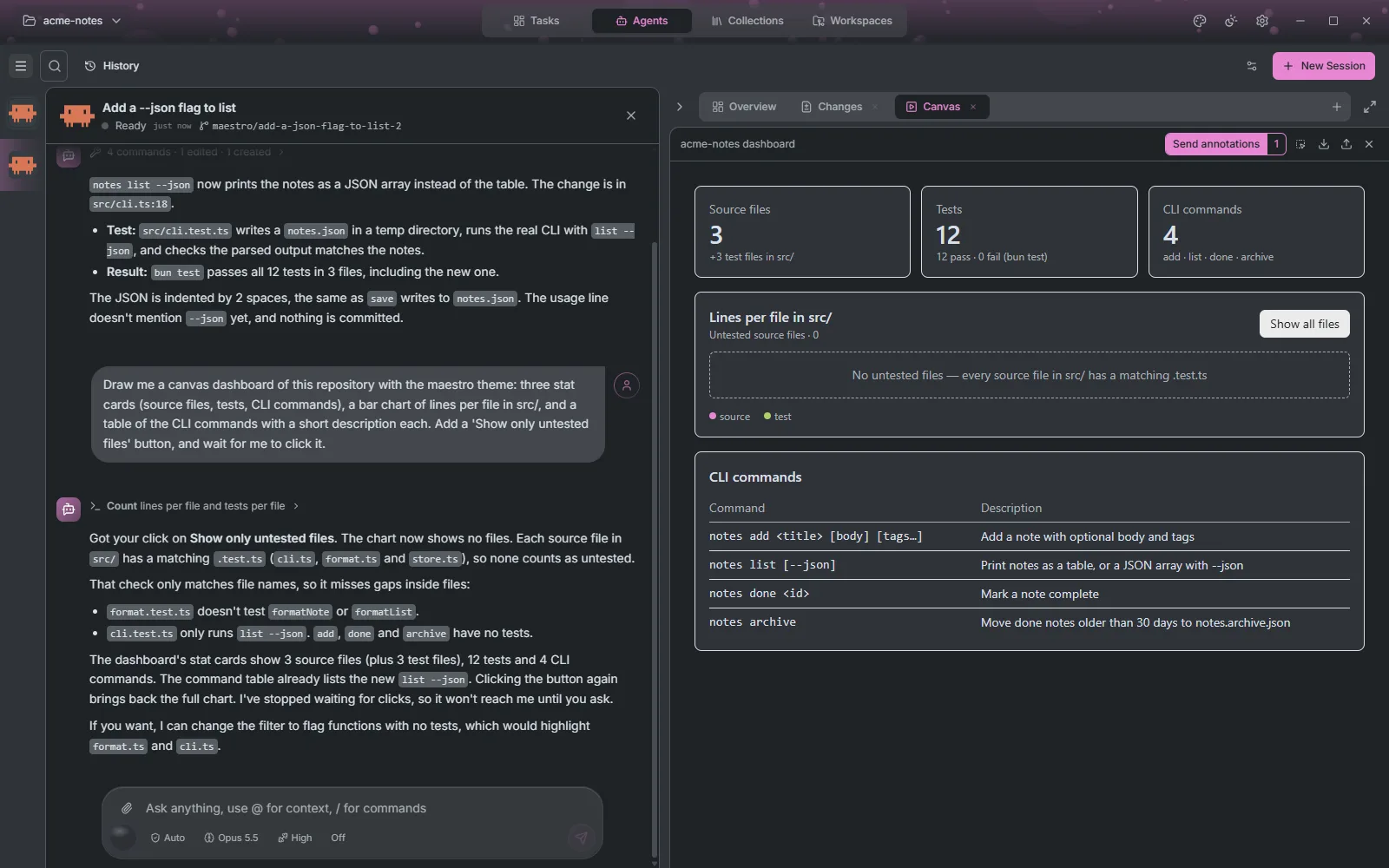This screenshot has height=868, width=1389.
Task: Open the acme-notes project dropdown
Action: tap(71, 21)
